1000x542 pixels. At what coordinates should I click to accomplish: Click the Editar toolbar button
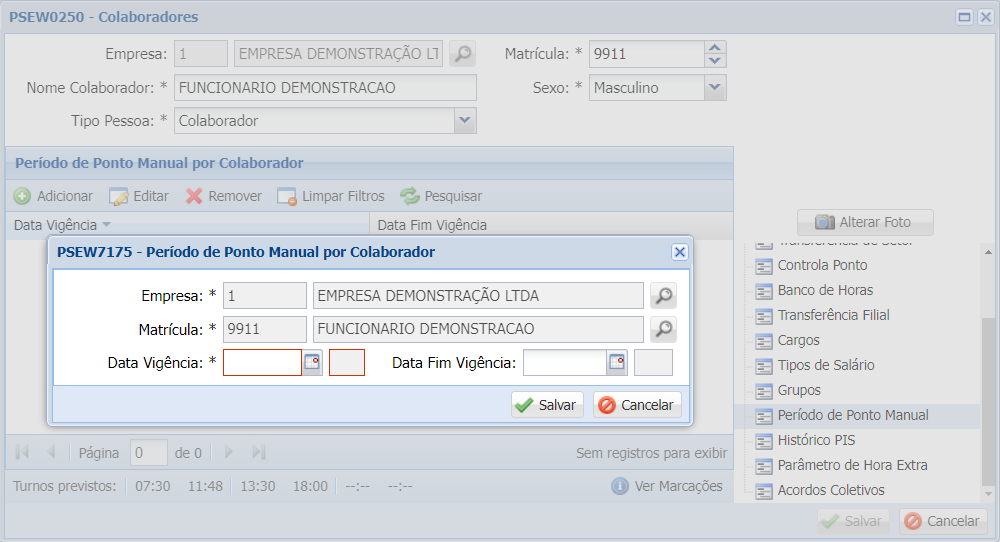(139, 196)
